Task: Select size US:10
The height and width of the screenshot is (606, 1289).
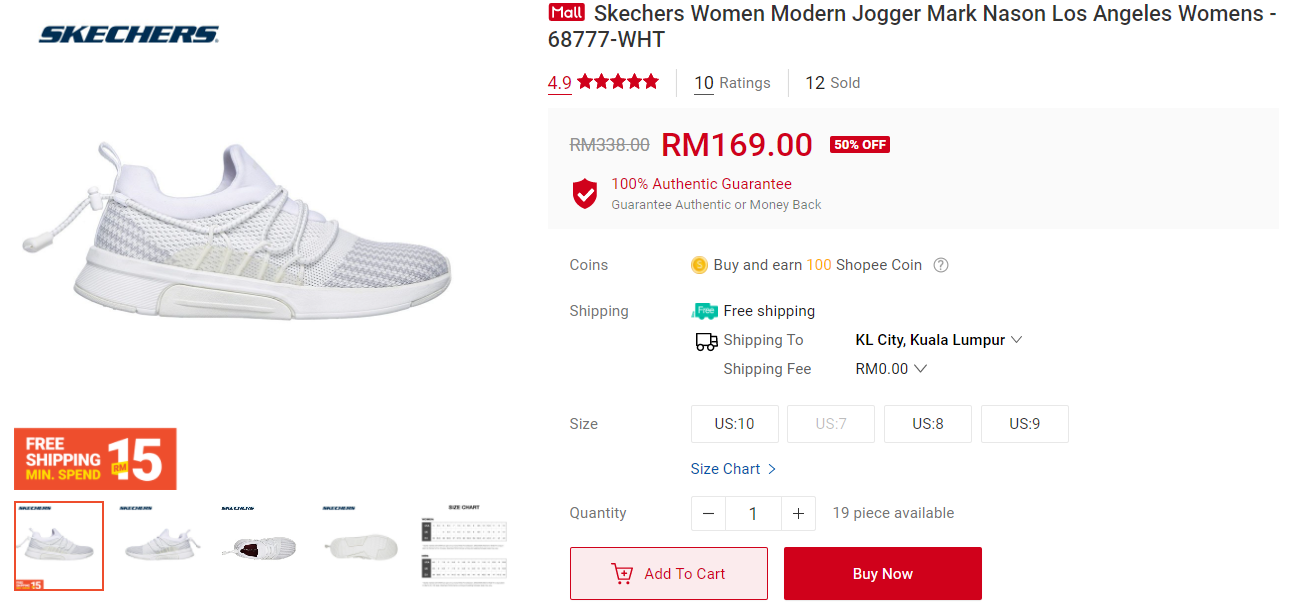Action: 734,424
